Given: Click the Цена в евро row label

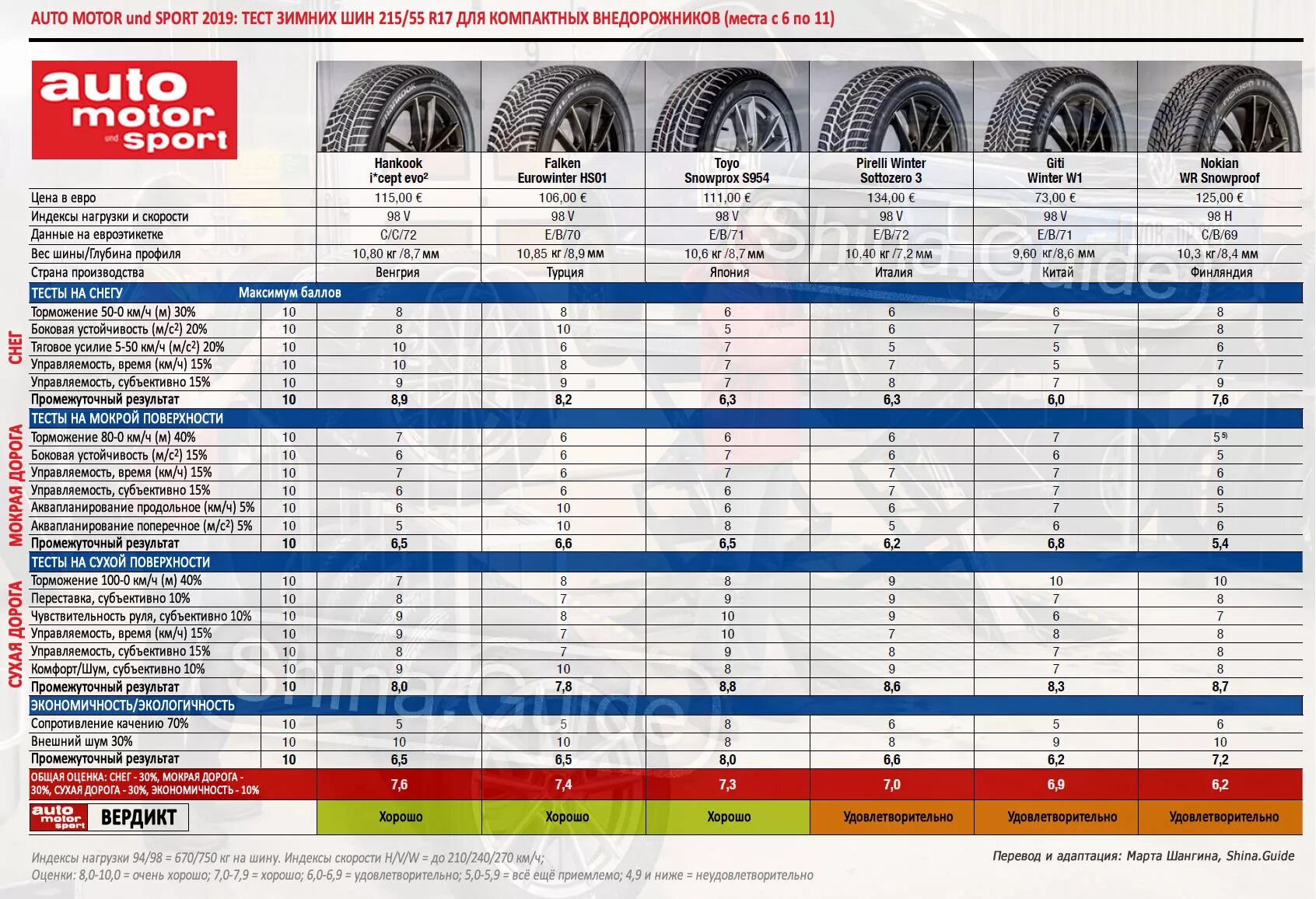Looking at the screenshot, I should 64,198.
